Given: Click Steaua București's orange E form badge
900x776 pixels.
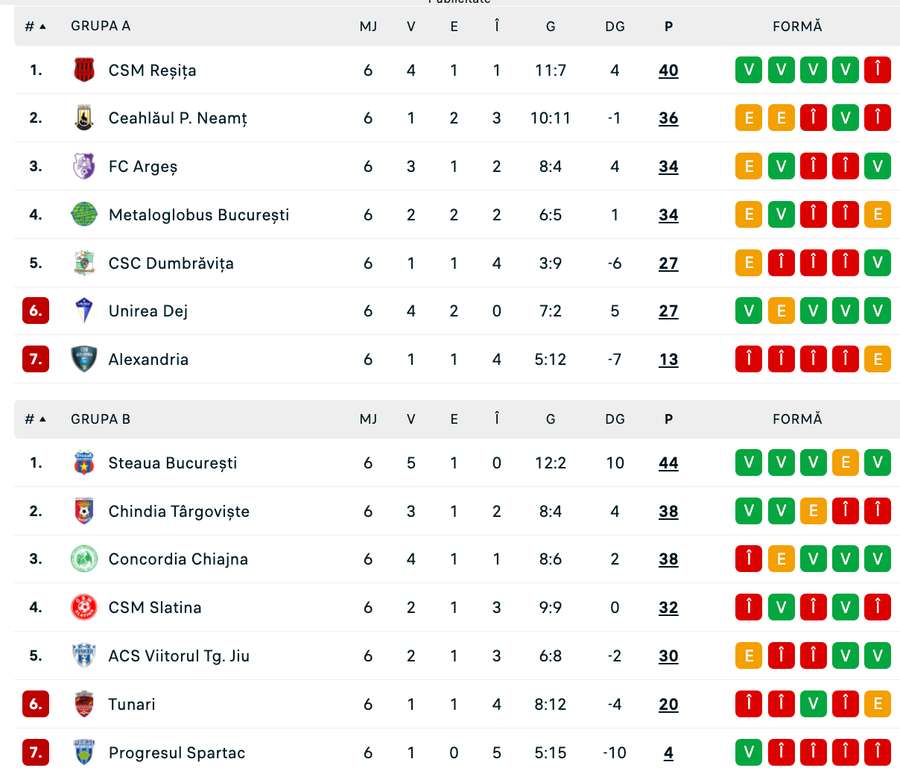Looking at the screenshot, I should tap(845, 463).
